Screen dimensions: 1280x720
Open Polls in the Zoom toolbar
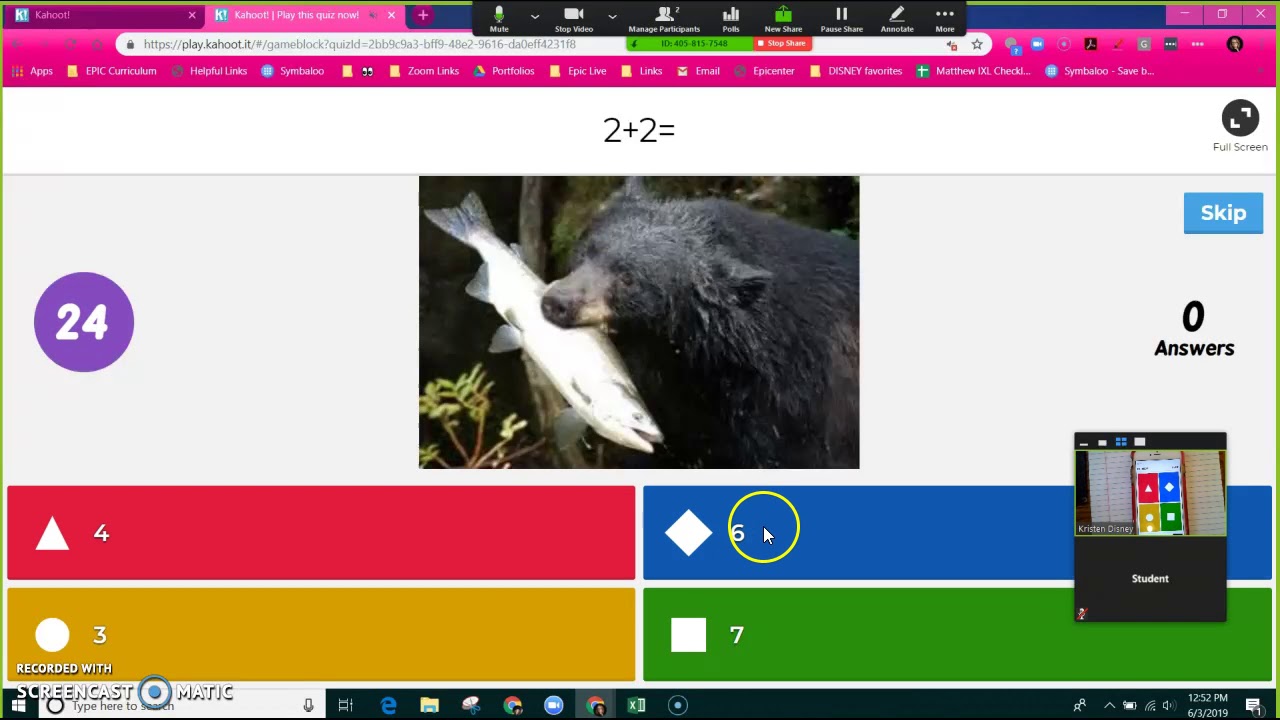pyautogui.click(x=731, y=18)
